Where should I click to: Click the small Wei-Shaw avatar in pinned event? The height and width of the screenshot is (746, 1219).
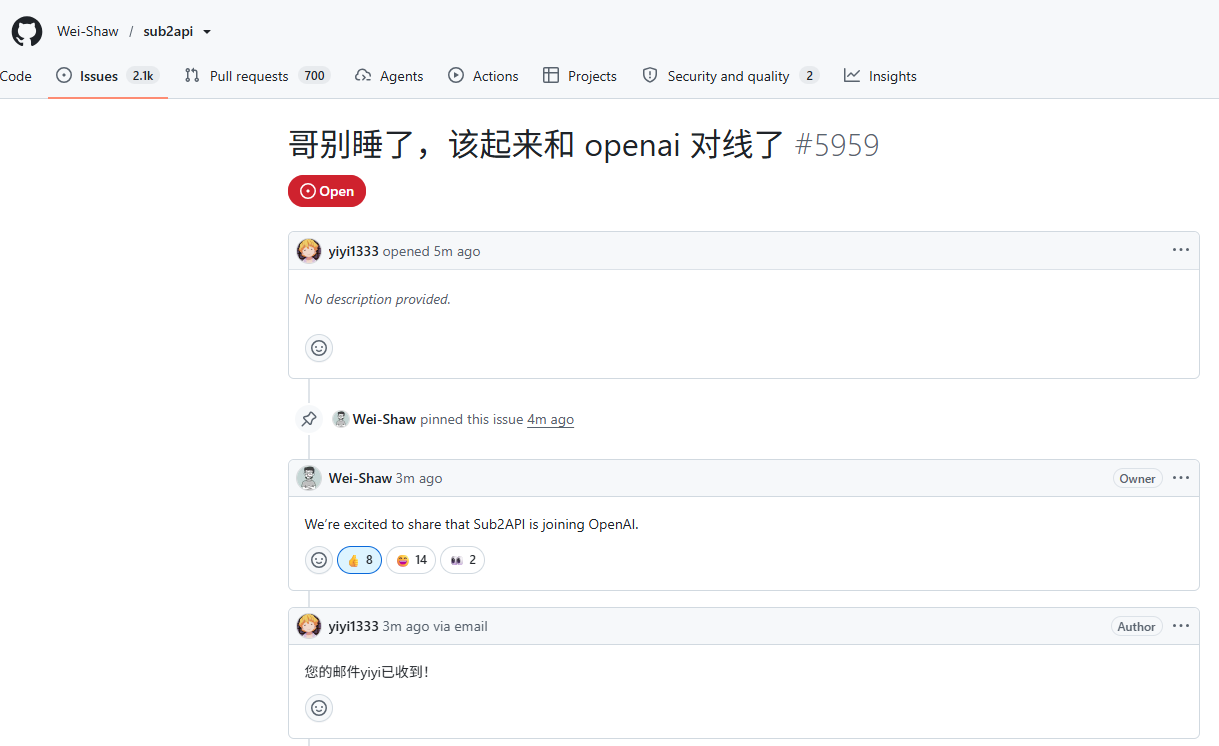click(x=340, y=419)
